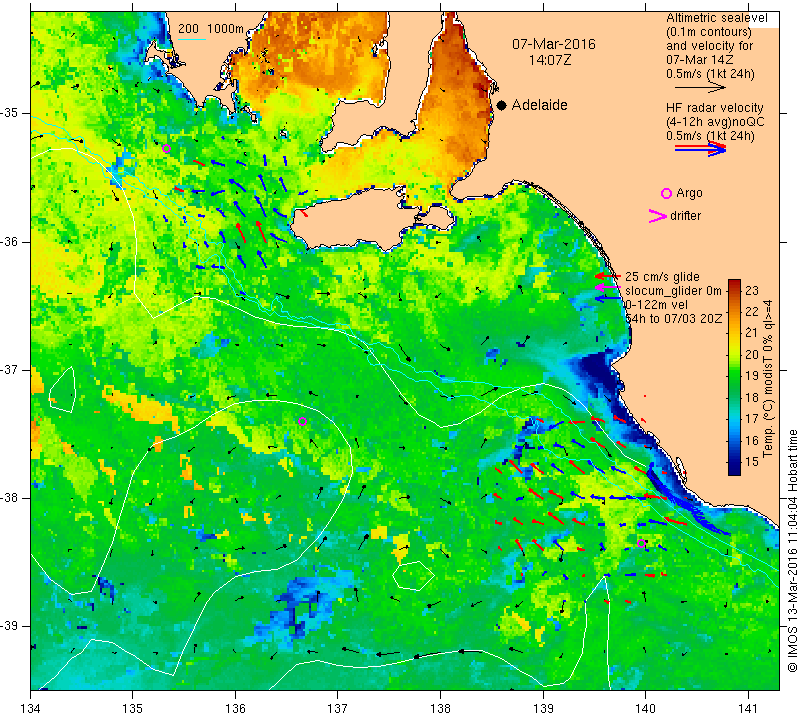This screenshot has height=720, width=800.
Task: Click the magenta Argo legend circle
Action: tap(666, 193)
